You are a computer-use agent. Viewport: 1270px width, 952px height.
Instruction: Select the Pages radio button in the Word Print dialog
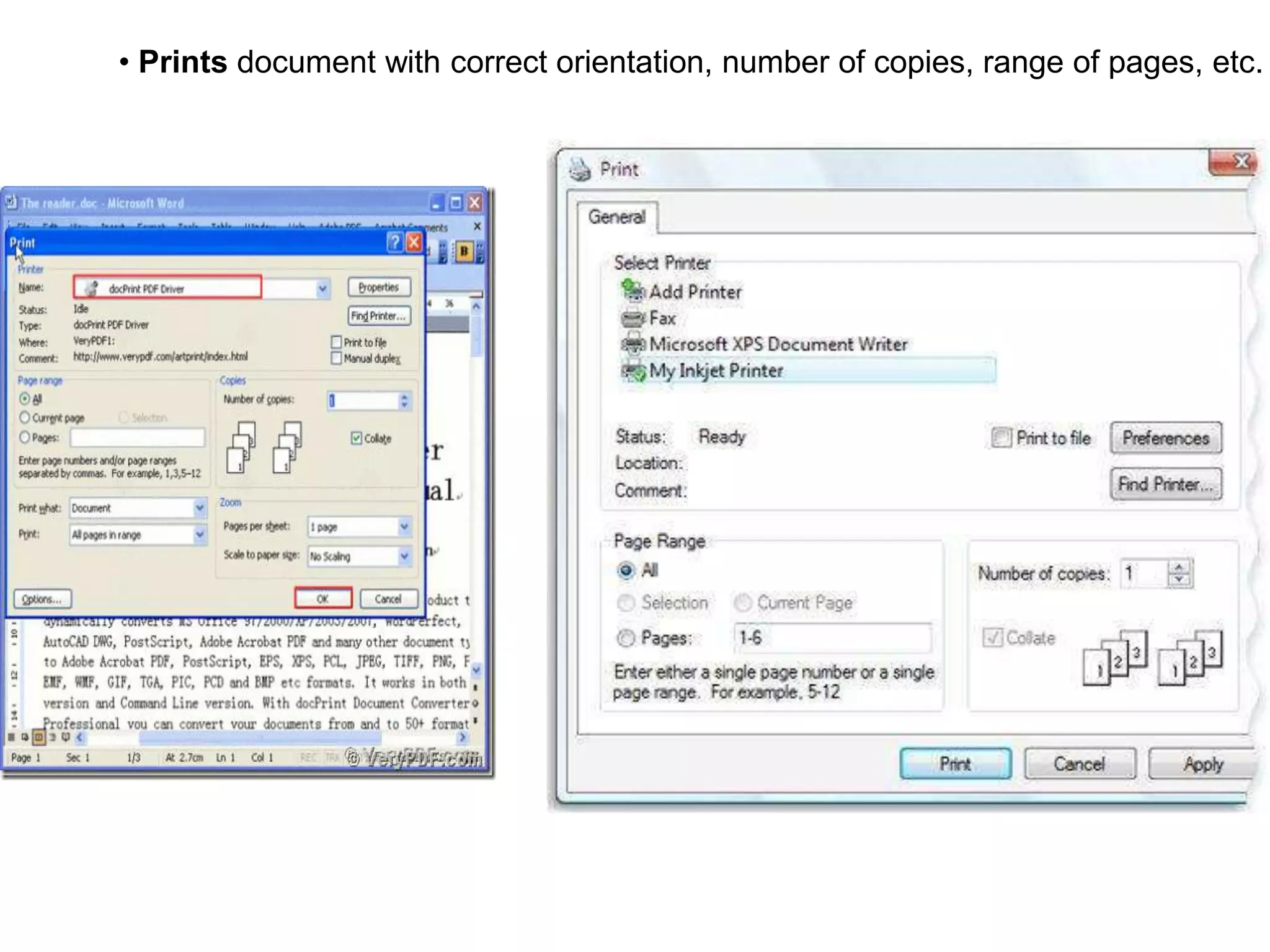tap(25, 437)
